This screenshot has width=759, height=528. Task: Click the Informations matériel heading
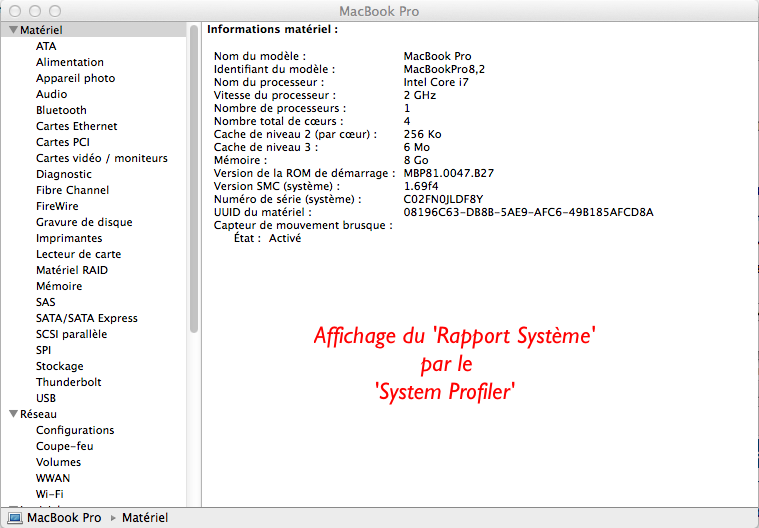[x=273, y=30]
